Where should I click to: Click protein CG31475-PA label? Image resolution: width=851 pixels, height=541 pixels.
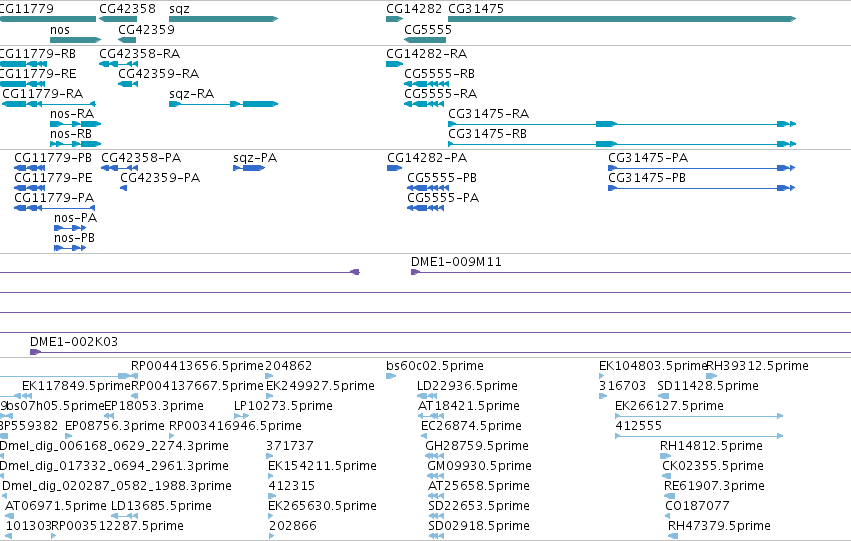648,157
